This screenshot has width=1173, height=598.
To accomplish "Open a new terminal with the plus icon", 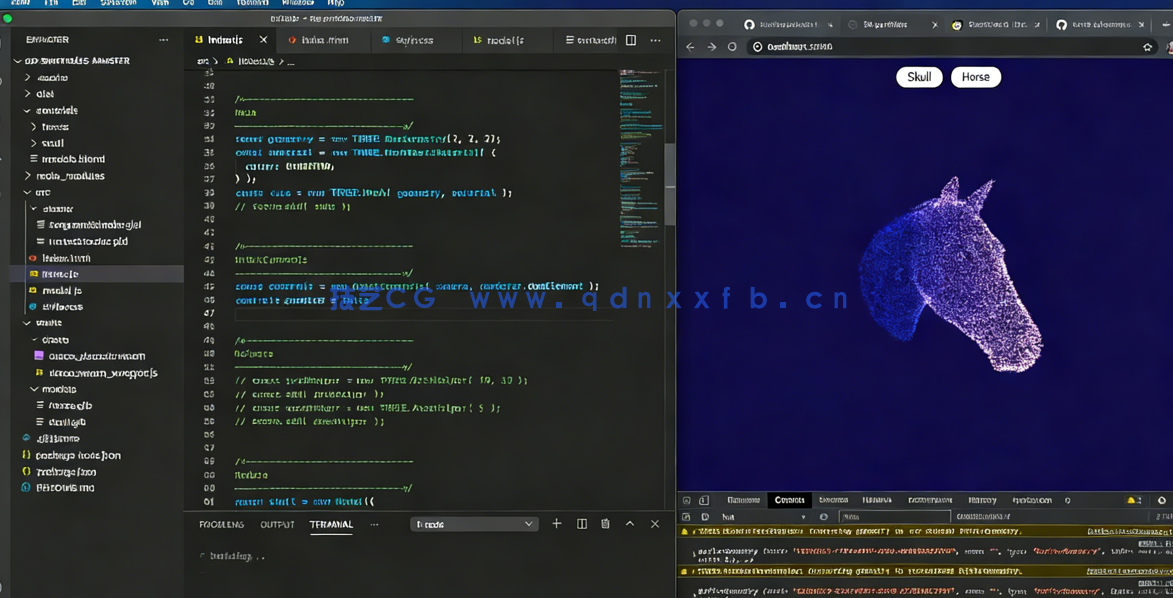I will pos(557,523).
